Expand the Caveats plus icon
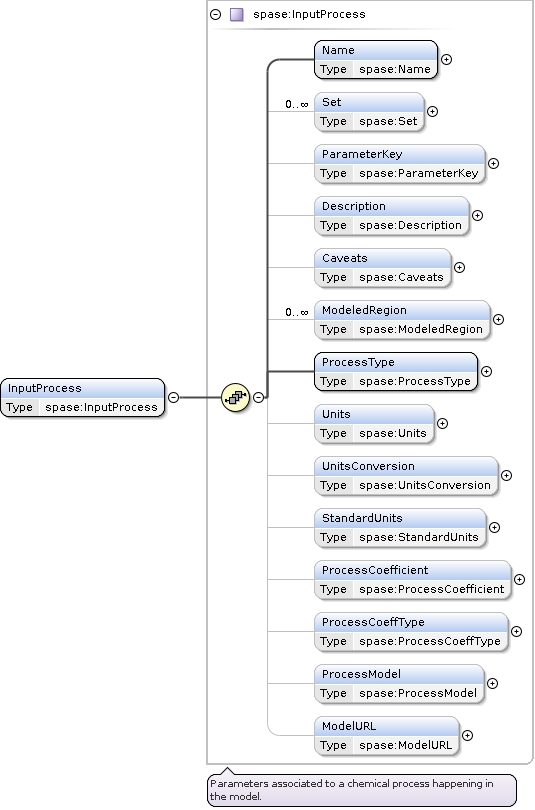The width and height of the screenshot is (535, 810). tap(460, 267)
